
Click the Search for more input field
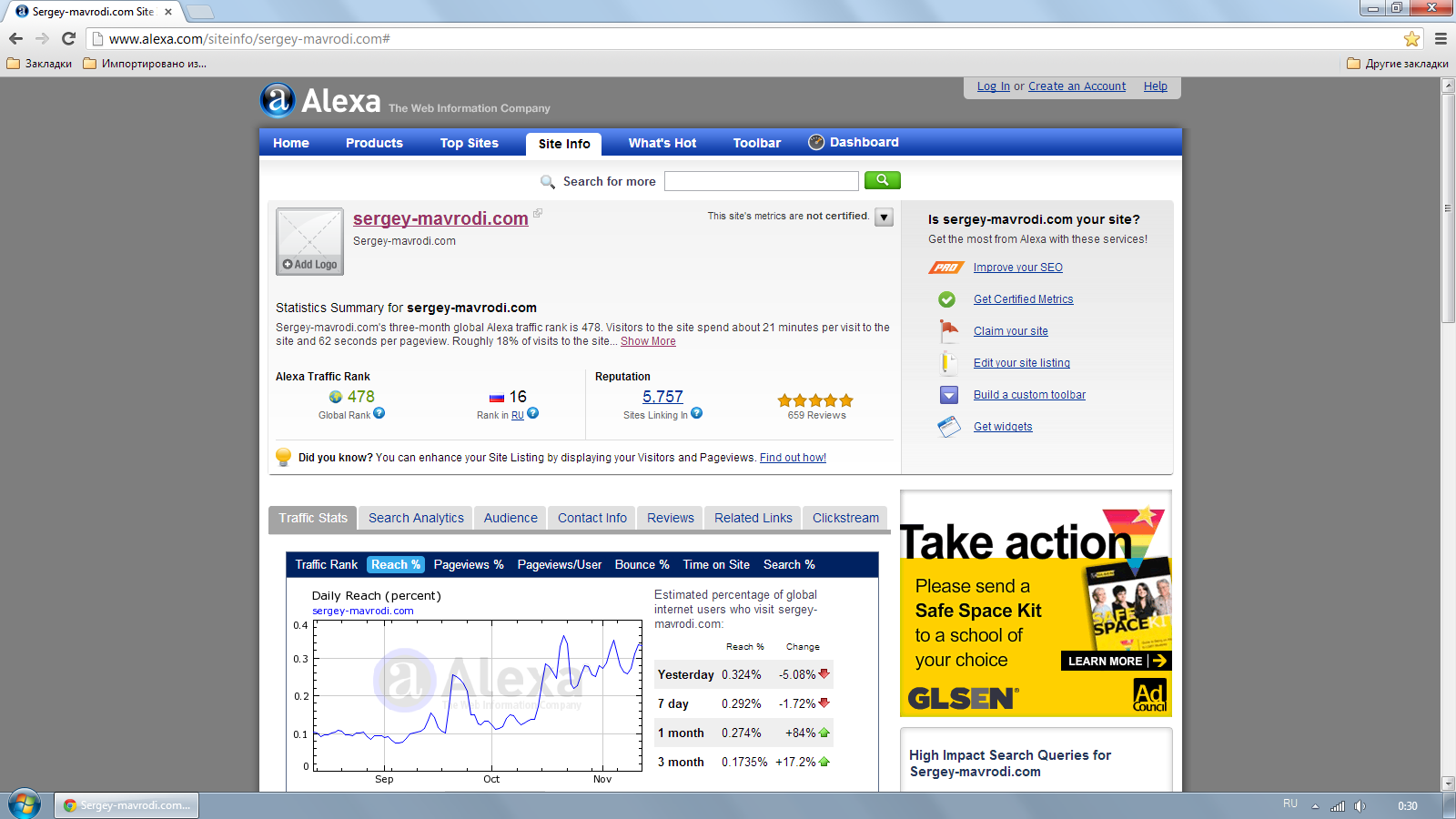(x=761, y=181)
